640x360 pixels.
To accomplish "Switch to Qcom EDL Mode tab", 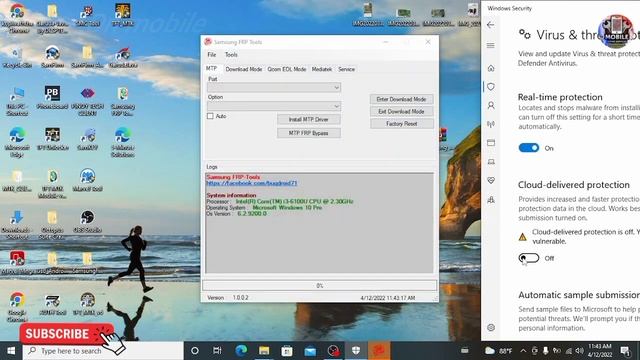I will click(287, 69).
